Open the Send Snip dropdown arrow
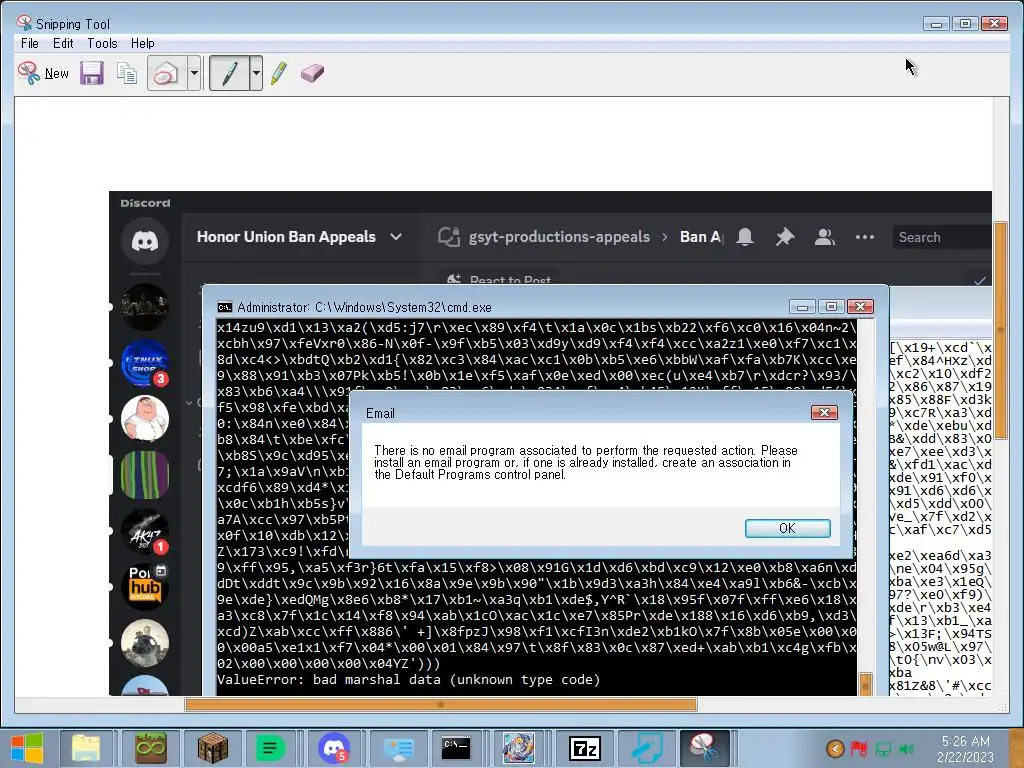 click(194, 73)
